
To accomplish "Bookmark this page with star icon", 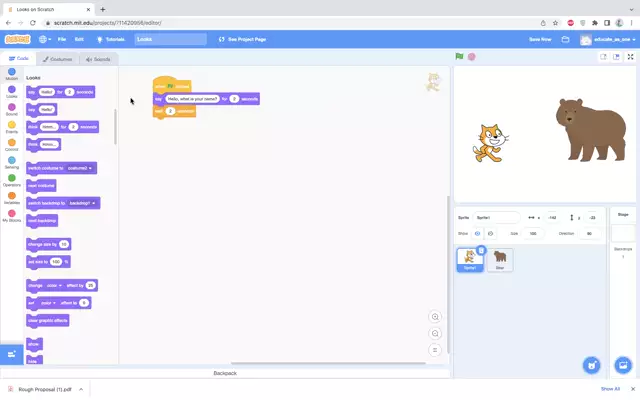I will point(556,23).
